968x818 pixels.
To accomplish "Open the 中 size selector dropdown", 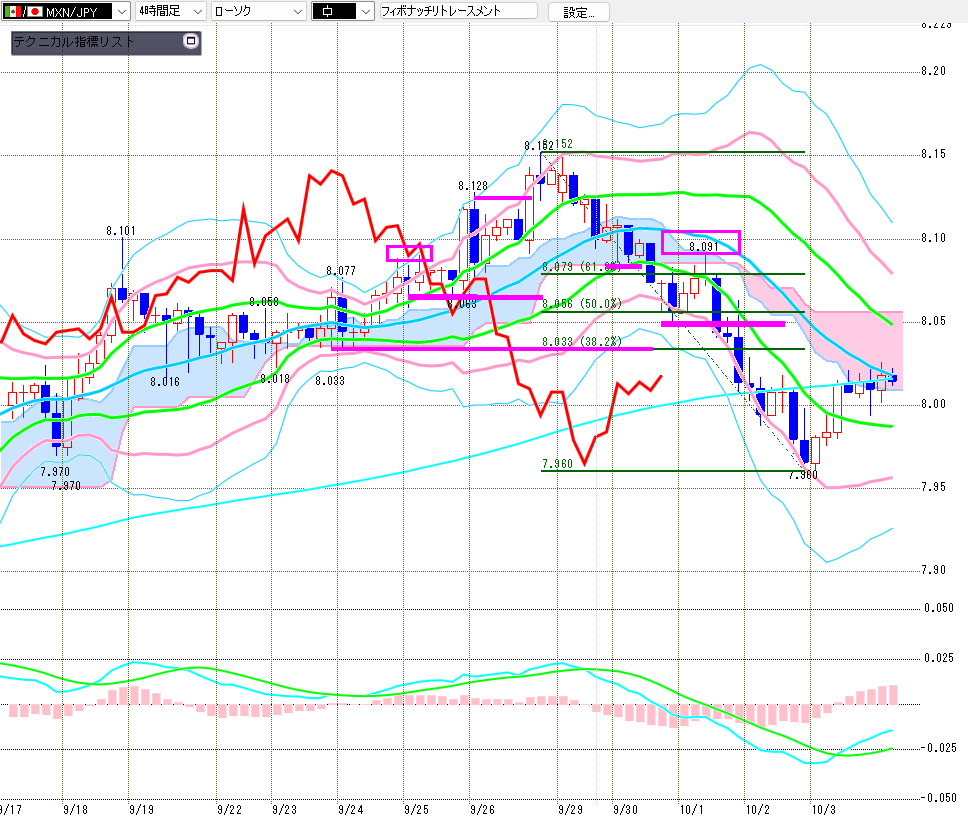I will point(365,12).
